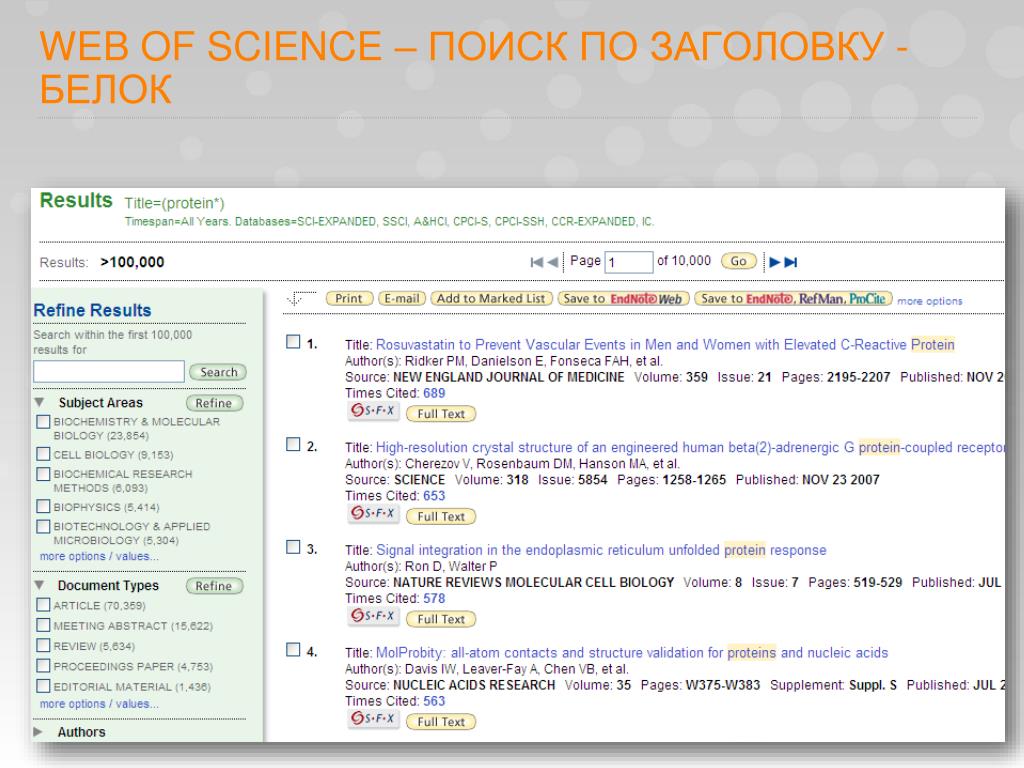1024x768 pixels.
Task: Check result 1 Rosuvastatin article
Action: pos(293,342)
